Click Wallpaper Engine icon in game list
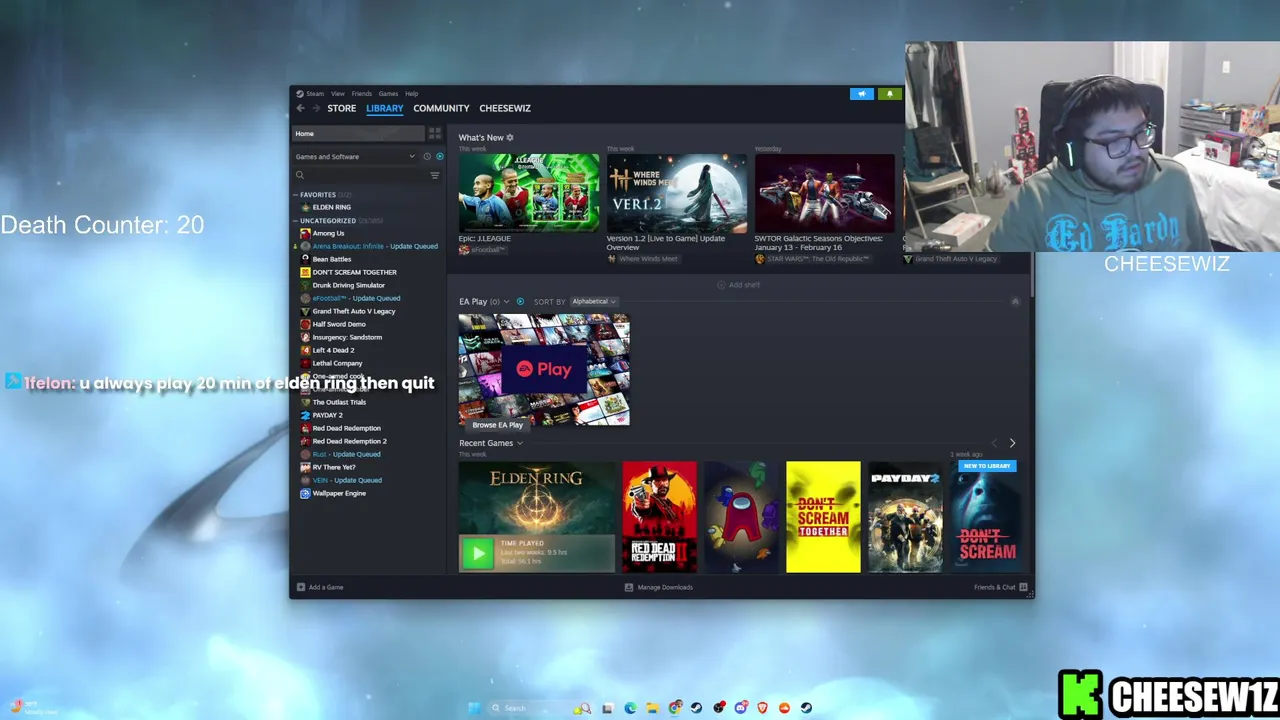The height and width of the screenshot is (720, 1280). [305, 493]
